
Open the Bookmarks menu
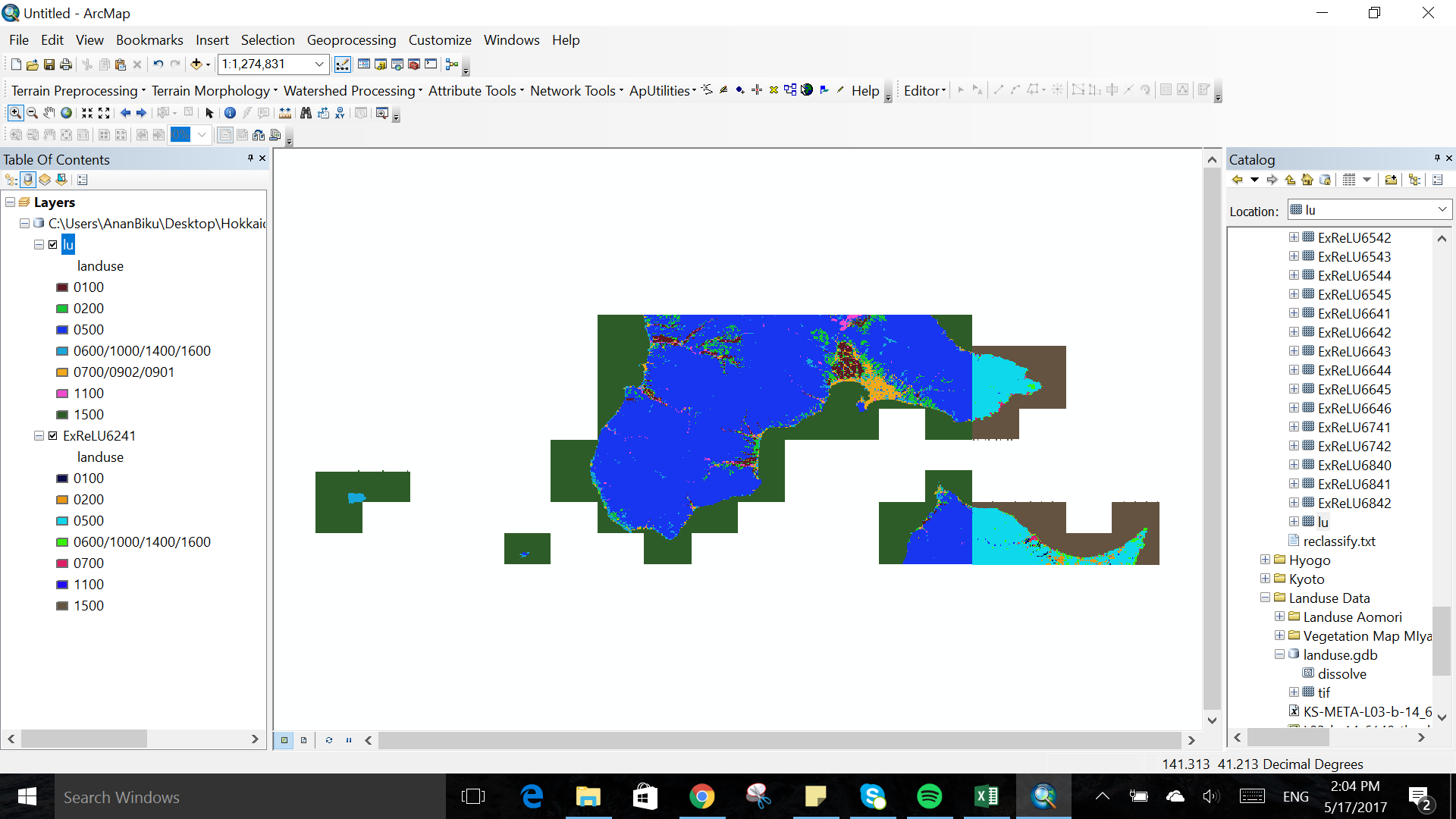(149, 40)
